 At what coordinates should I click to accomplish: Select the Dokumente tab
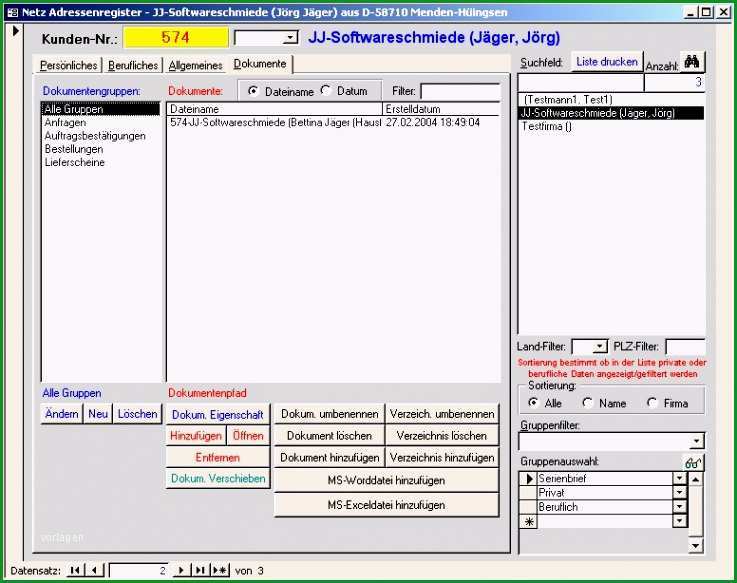point(259,64)
